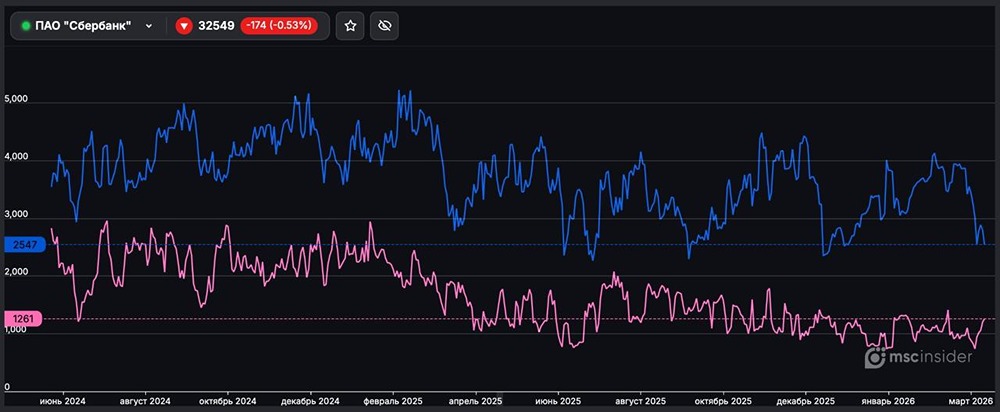Click the декабрь 2024 axis label

310,401
